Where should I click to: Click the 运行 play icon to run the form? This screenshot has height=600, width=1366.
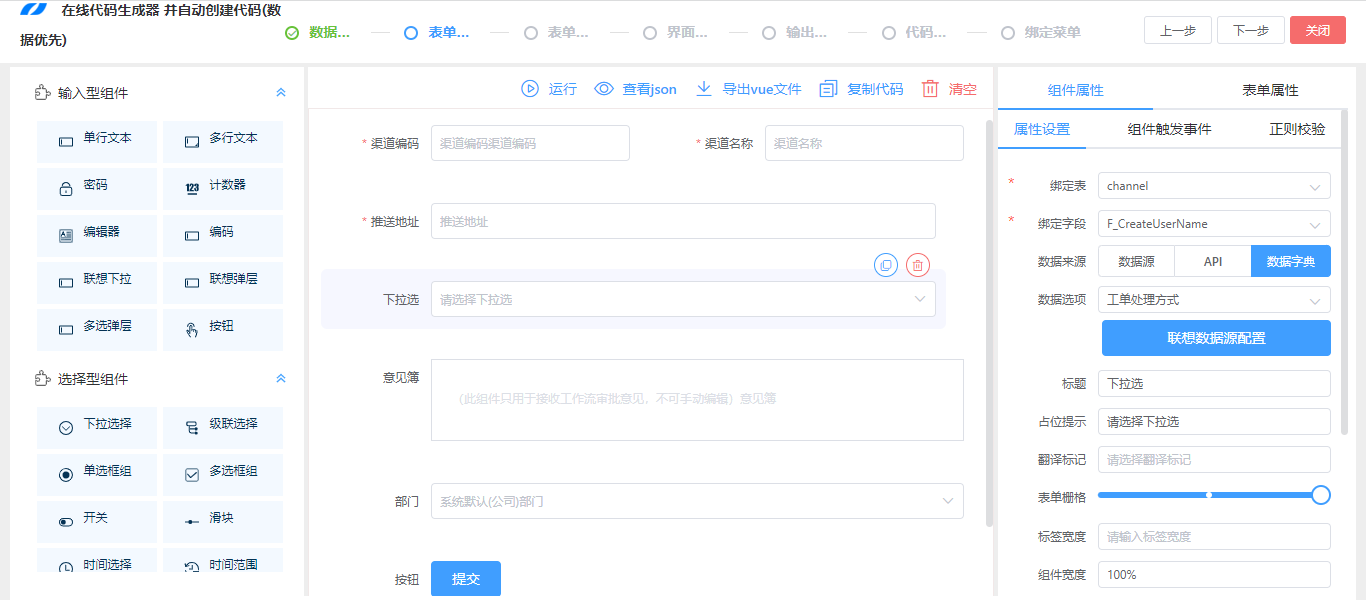[530, 88]
